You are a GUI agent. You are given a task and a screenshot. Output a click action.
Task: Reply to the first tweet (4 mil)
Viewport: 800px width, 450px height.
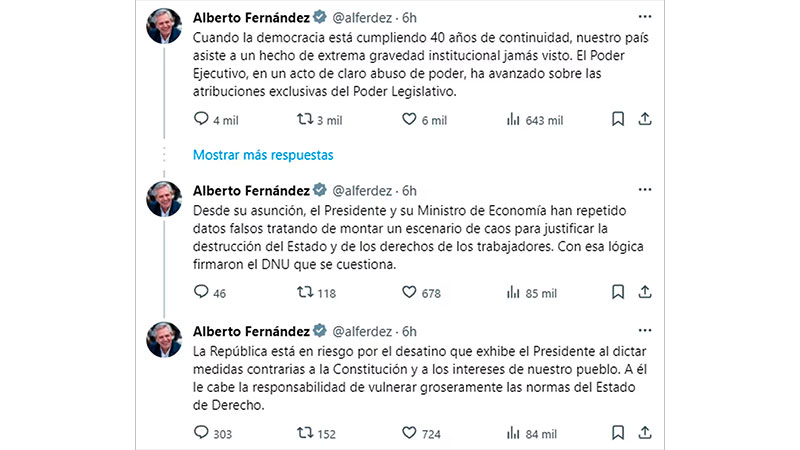coord(201,119)
